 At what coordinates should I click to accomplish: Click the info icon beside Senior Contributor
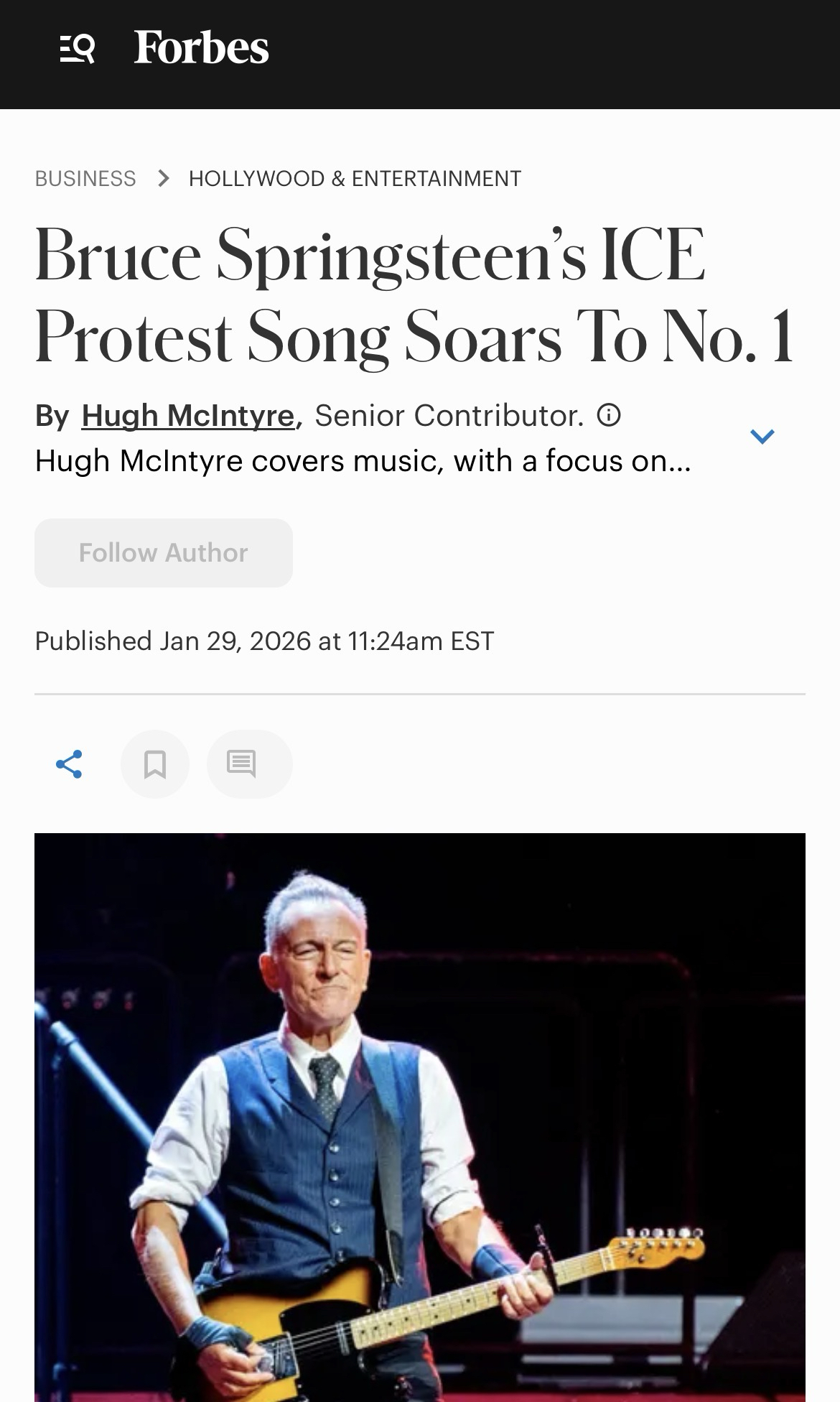pos(609,415)
